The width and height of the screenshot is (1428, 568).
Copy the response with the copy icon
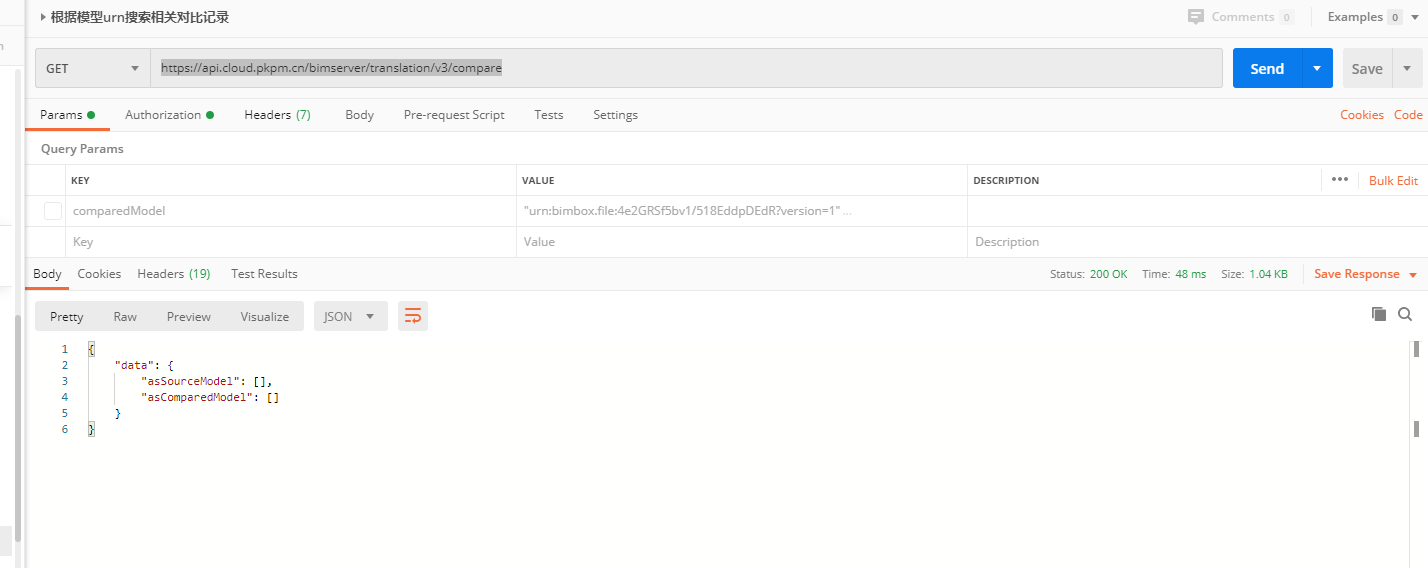click(x=1379, y=314)
